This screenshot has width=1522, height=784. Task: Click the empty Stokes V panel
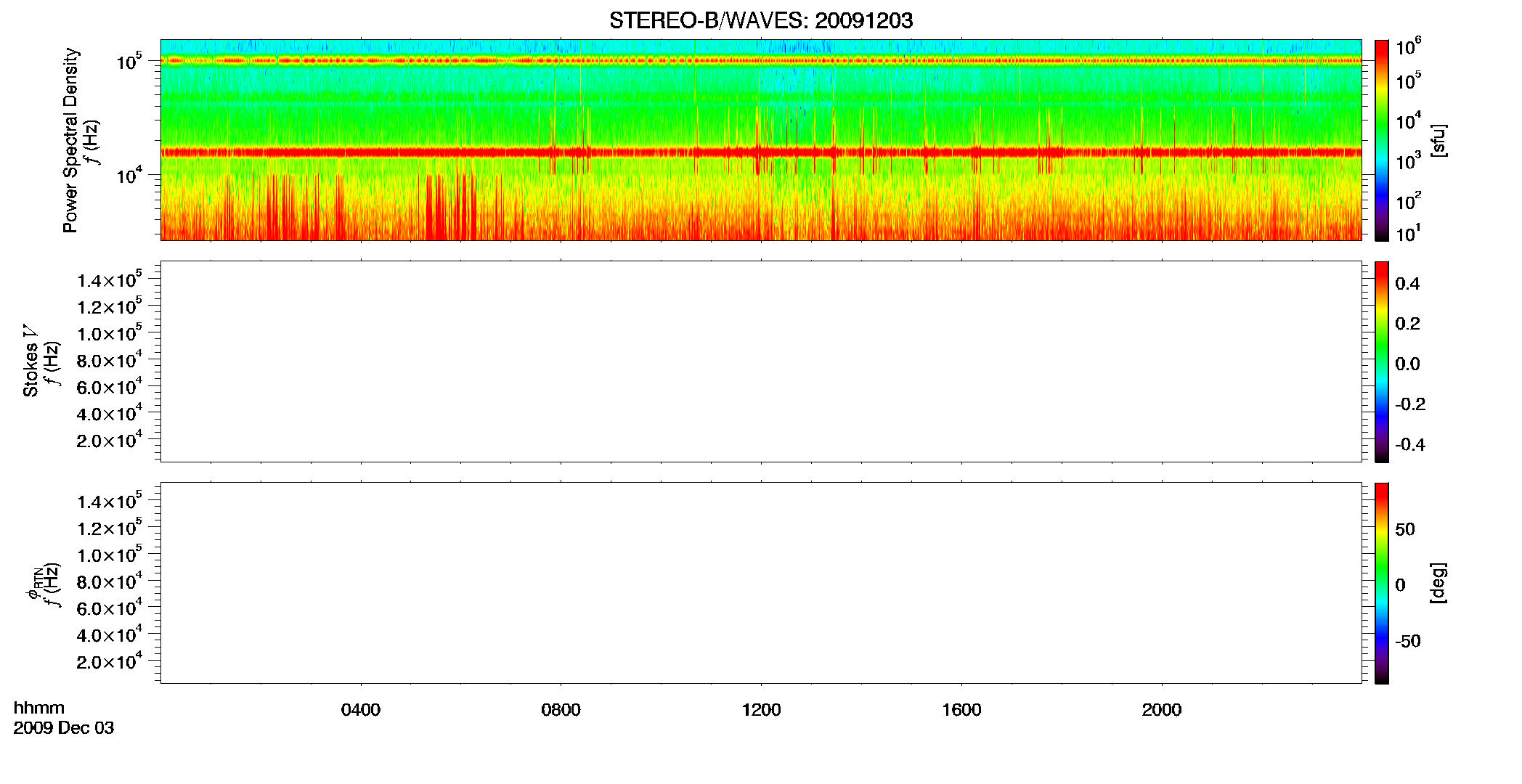point(761,362)
